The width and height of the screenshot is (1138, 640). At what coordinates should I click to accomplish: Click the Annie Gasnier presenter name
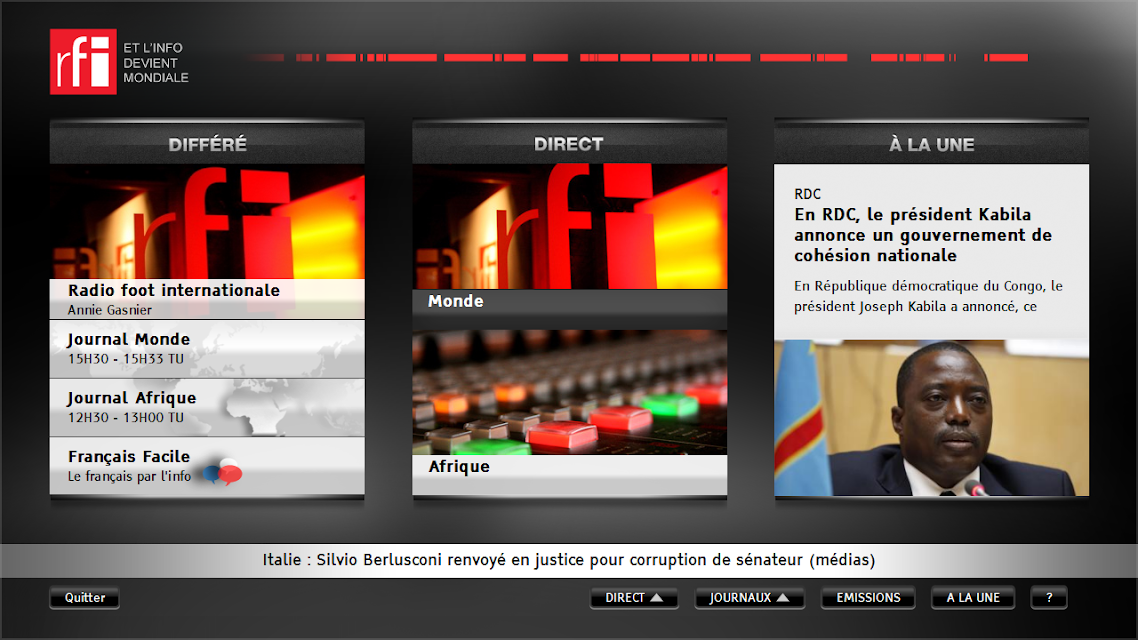pos(110,310)
